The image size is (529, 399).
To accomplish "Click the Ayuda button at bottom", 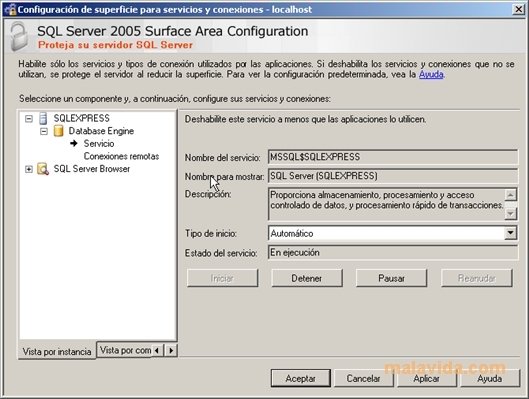I will (x=490, y=378).
